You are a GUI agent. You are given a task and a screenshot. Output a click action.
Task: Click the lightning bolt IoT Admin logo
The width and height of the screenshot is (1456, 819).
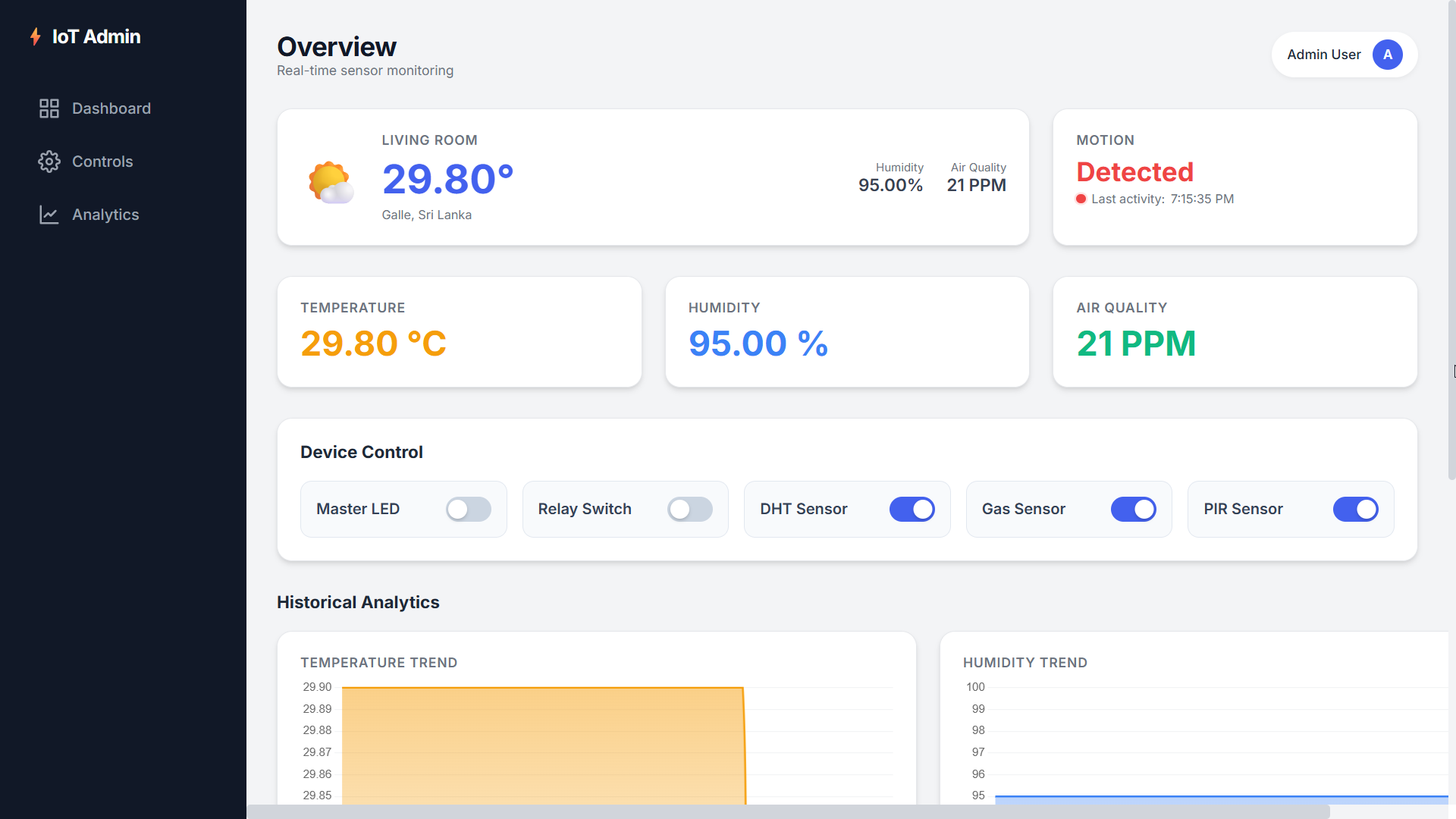pyautogui.click(x=36, y=36)
